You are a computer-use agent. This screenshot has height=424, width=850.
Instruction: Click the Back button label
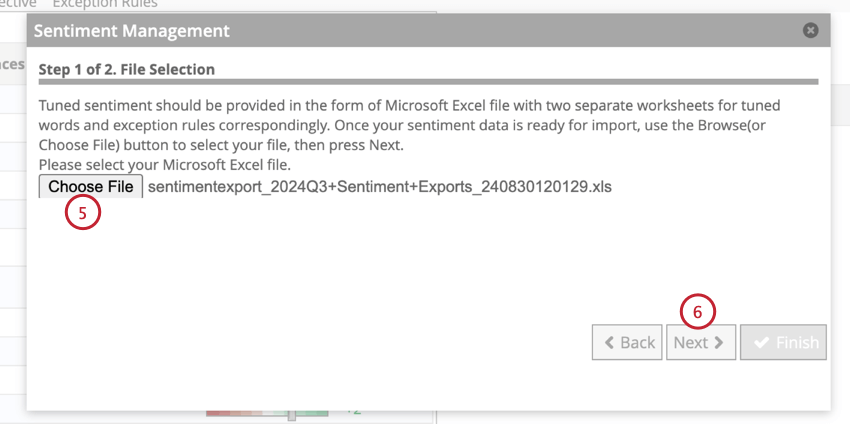637,342
